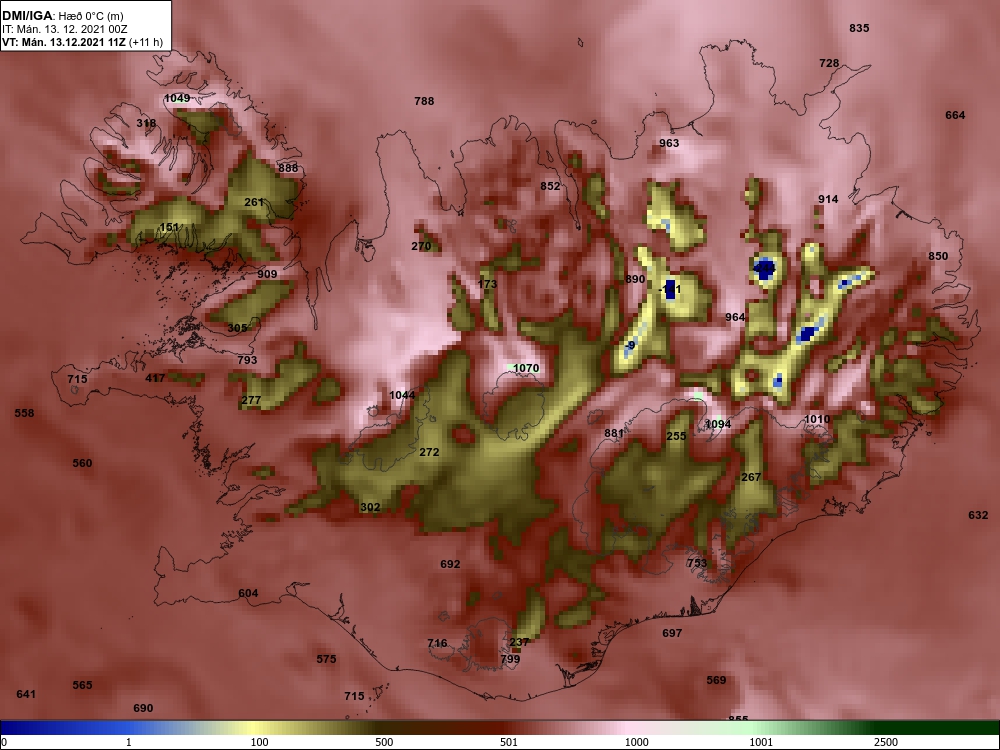Screen dimensions: 1000x750
Task: Click the pale yellow band of the color scale
Action: click(x=255, y=728)
